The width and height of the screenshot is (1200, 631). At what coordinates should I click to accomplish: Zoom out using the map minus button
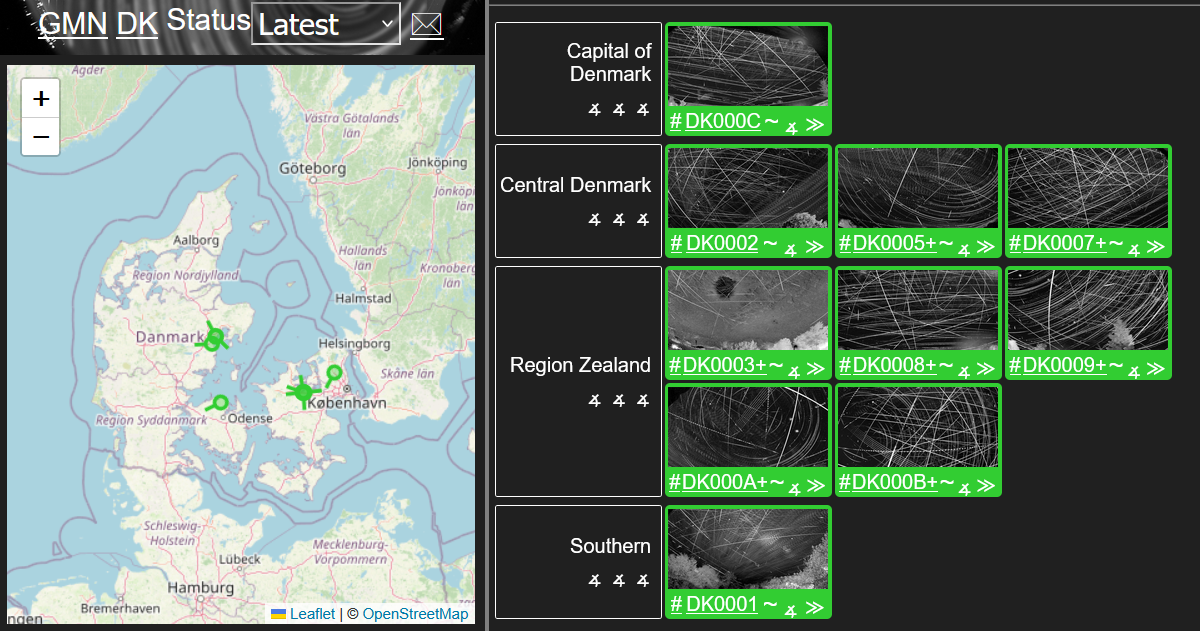click(x=40, y=137)
